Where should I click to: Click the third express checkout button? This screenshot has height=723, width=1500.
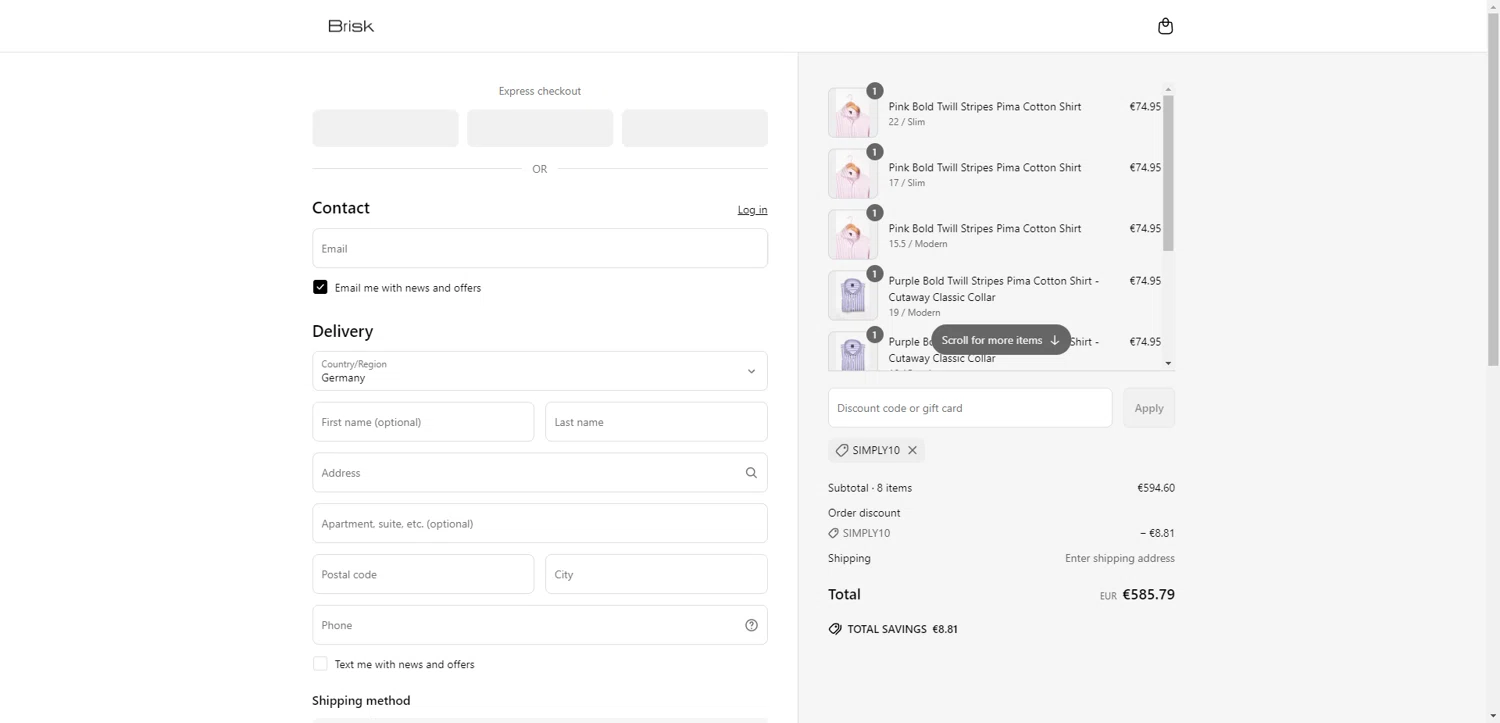(695, 128)
